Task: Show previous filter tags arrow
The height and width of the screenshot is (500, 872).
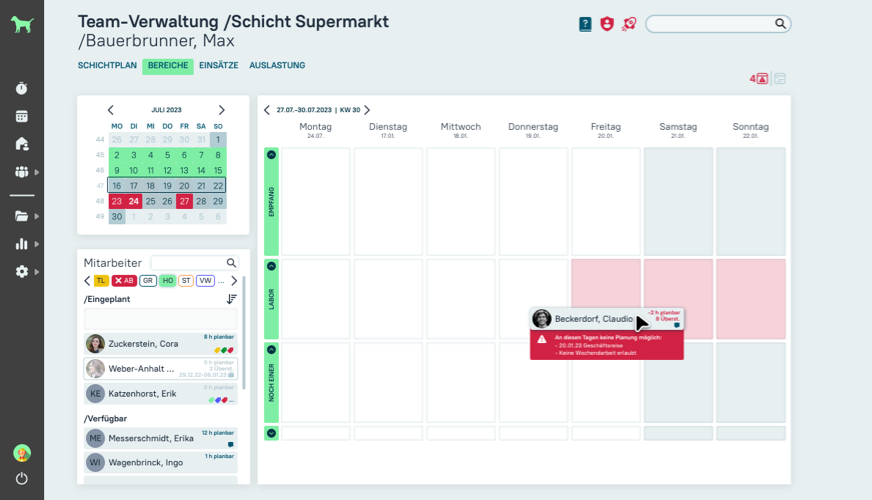Action: [87, 281]
